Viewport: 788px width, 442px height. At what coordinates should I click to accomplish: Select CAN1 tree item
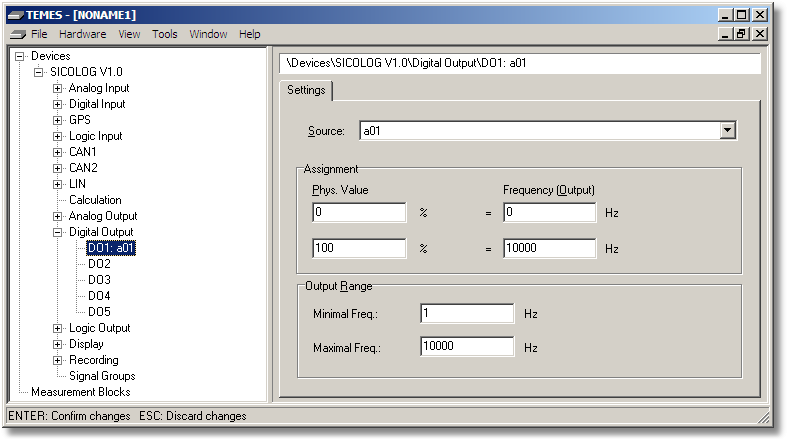pyautogui.click(x=82, y=152)
